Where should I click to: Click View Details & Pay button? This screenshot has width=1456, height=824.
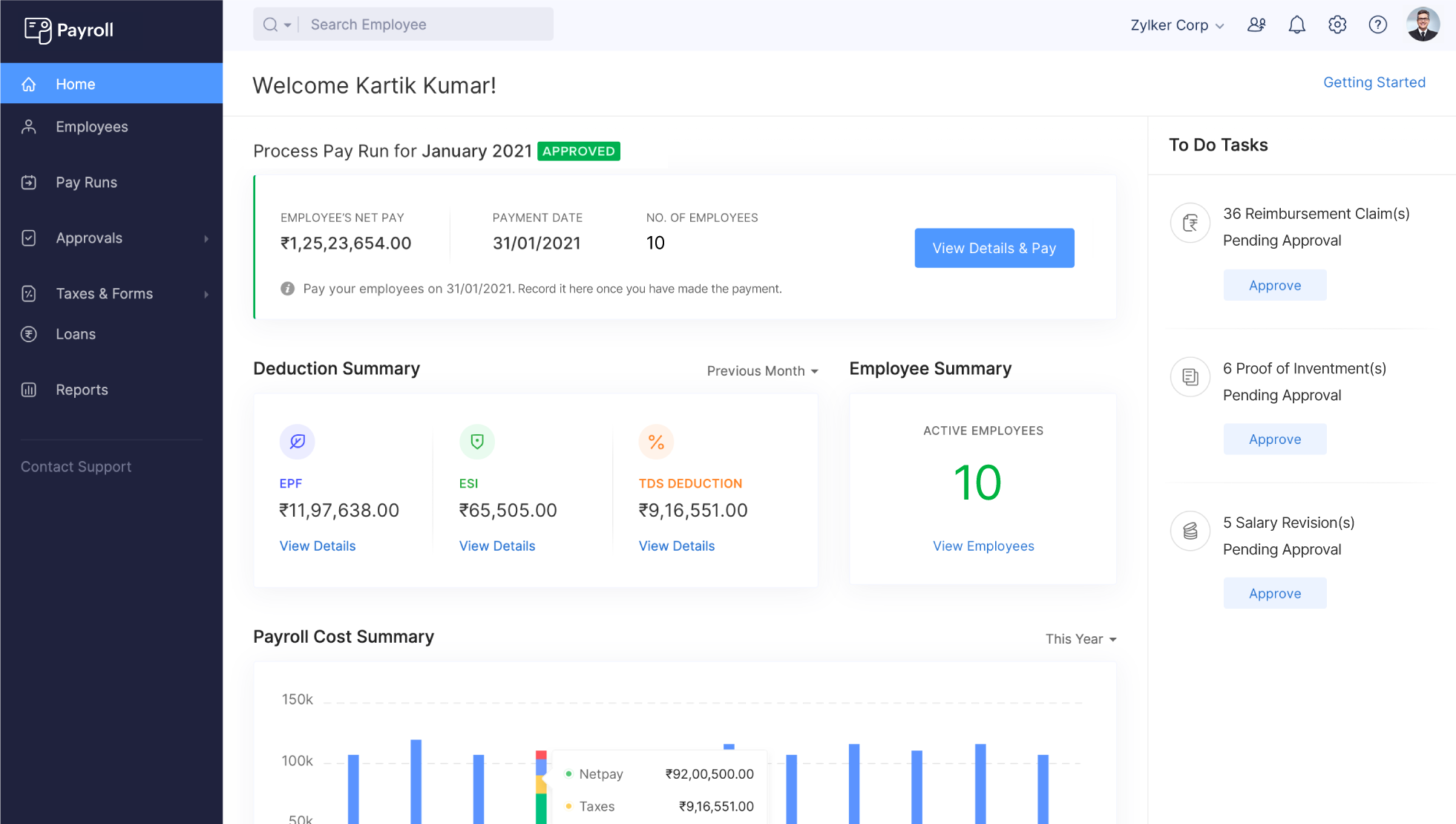tap(994, 248)
